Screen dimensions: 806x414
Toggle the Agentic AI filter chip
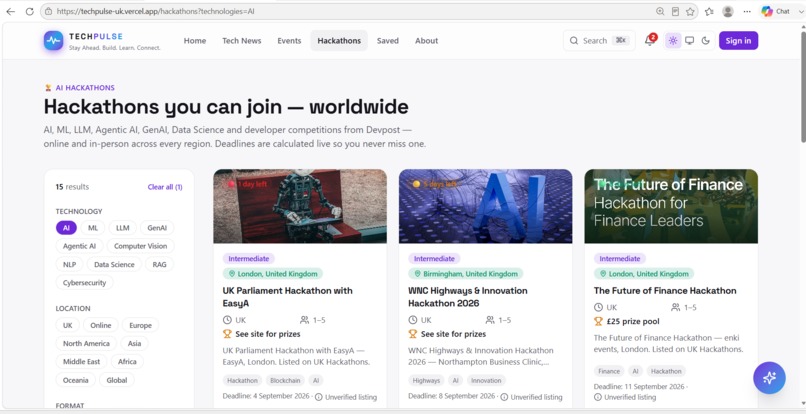coord(79,246)
